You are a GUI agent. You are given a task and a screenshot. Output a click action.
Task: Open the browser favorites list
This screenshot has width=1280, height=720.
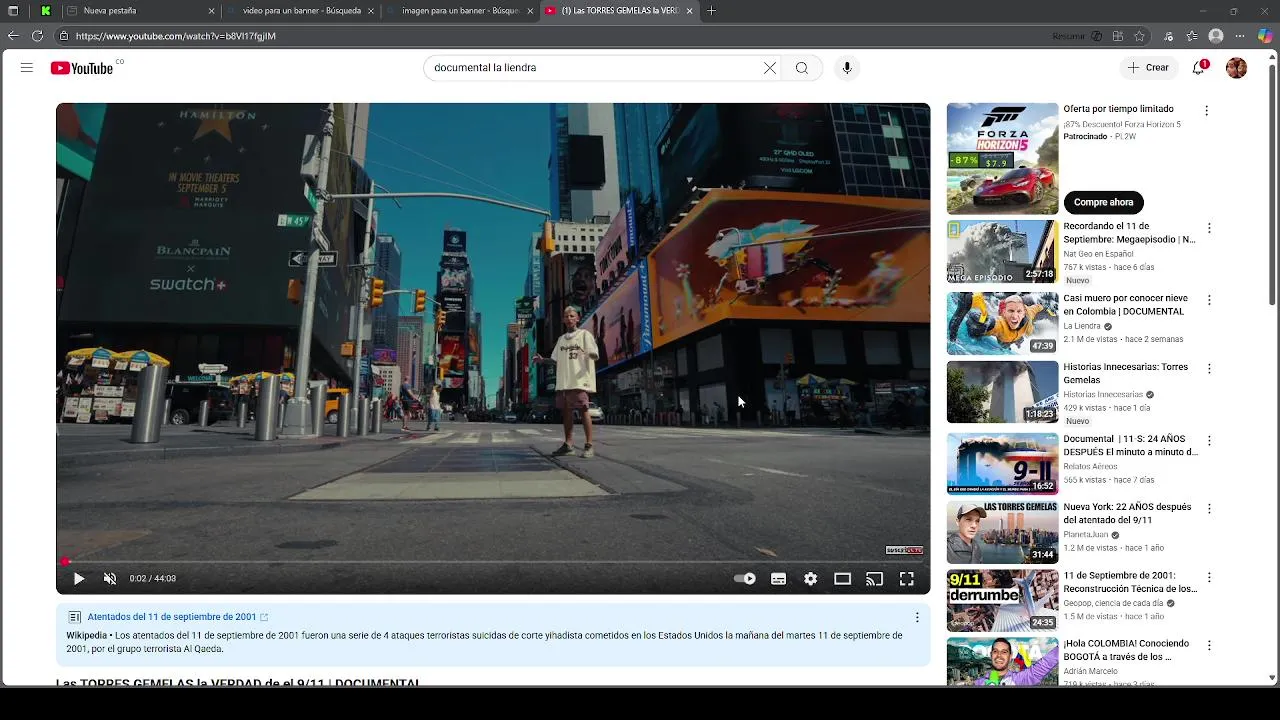coord(1192,36)
